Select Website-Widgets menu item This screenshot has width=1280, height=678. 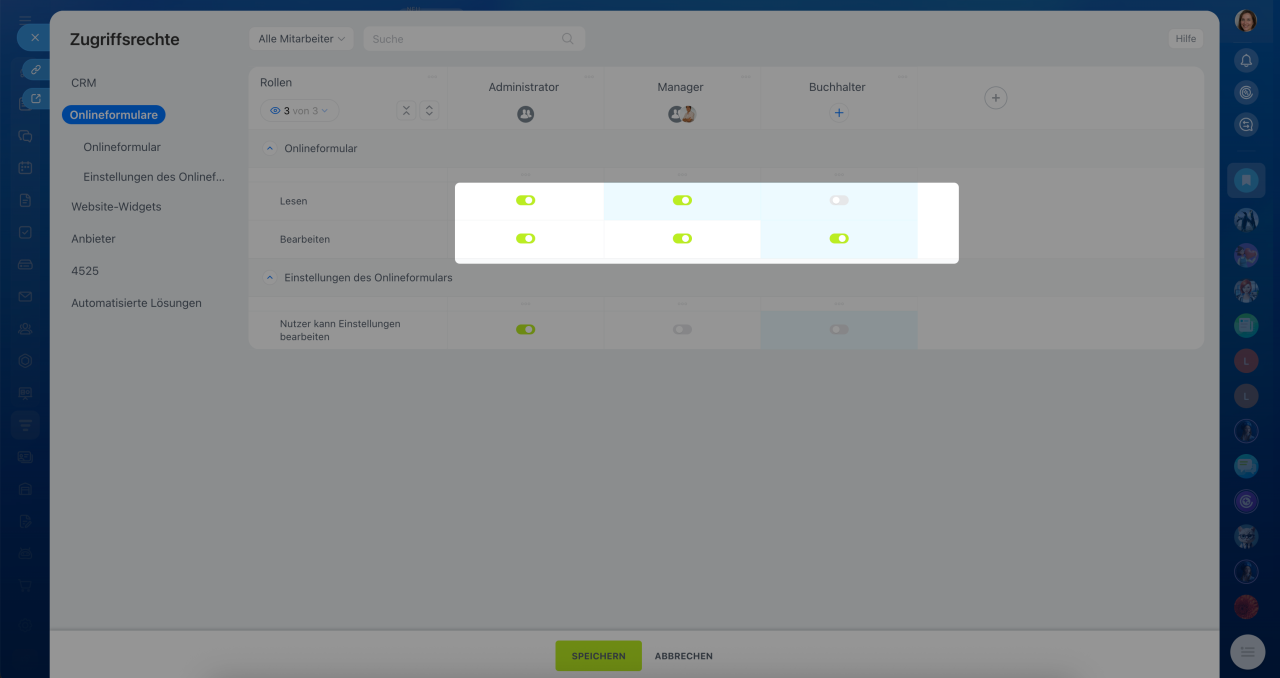(116, 207)
